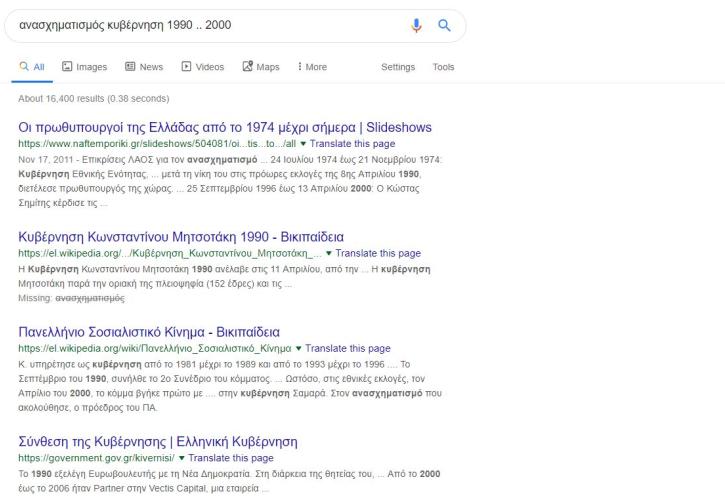The height and width of the screenshot is (500, 725).
Task: Click the Images tab picture icon
Action: coord(67,67)
